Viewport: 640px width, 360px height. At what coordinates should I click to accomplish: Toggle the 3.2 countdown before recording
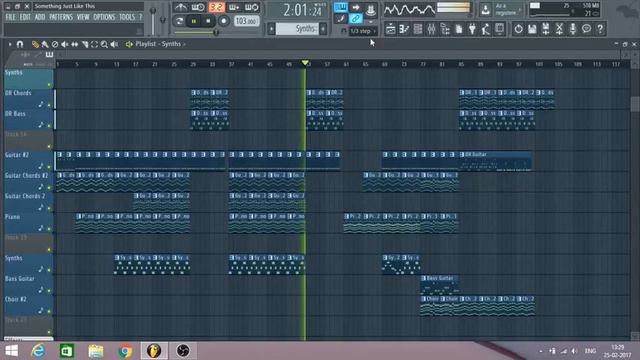pyautogui.click(x=216, y=7)
